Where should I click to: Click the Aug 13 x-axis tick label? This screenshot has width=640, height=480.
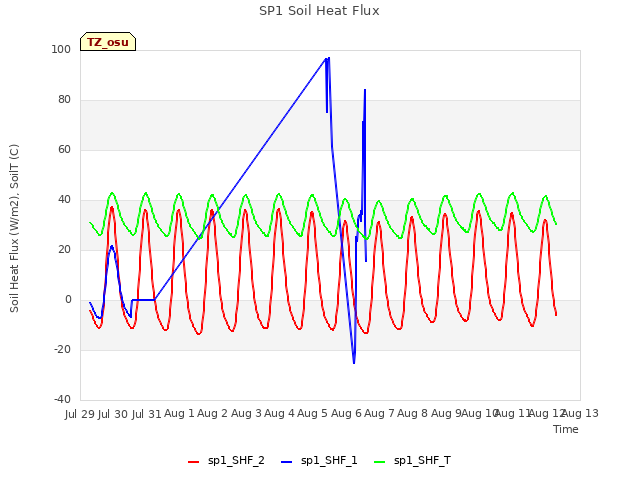coord(580,414)
